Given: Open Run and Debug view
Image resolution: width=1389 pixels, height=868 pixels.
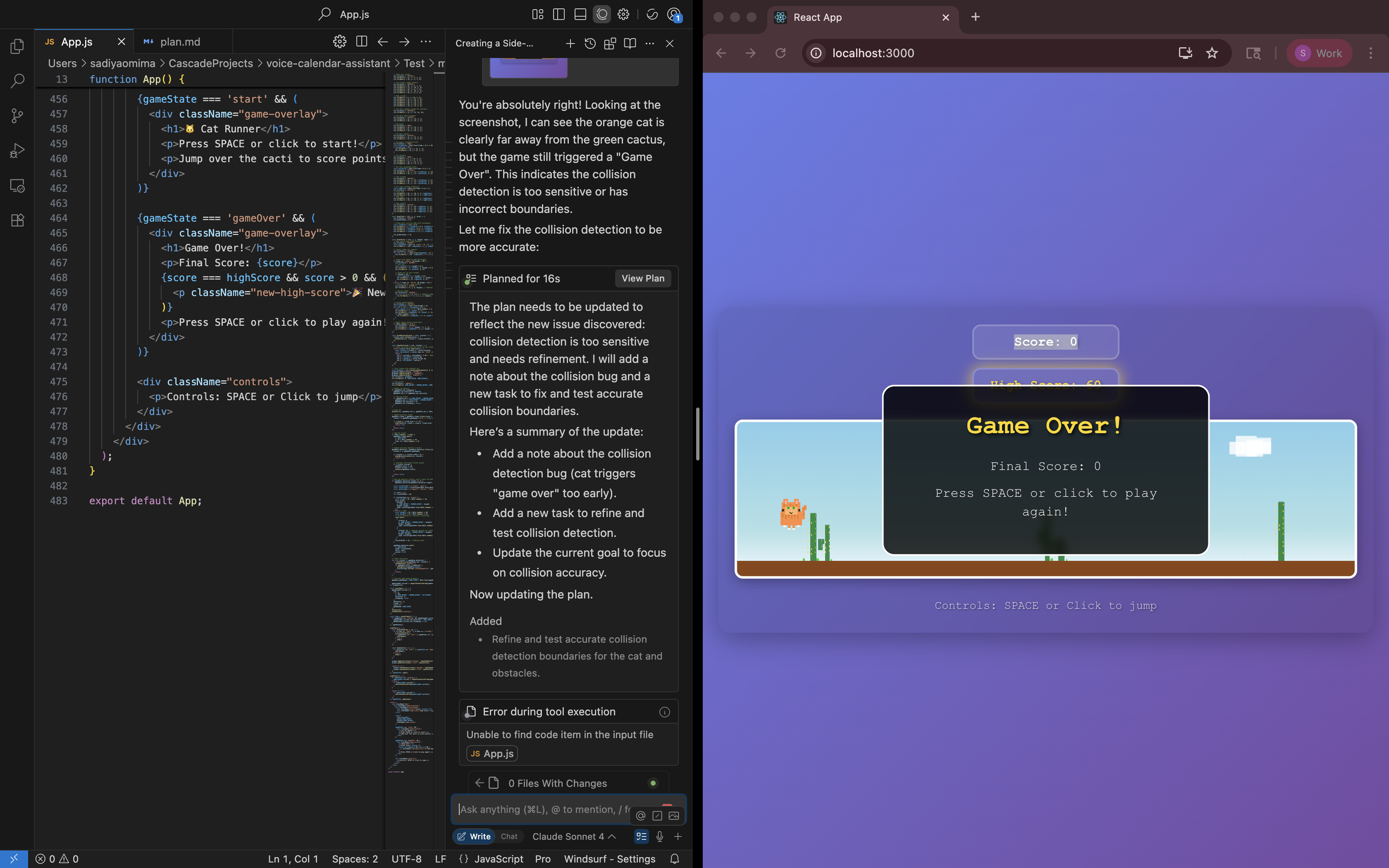Looking at the screenshot, I should click(x=17, y=151).
